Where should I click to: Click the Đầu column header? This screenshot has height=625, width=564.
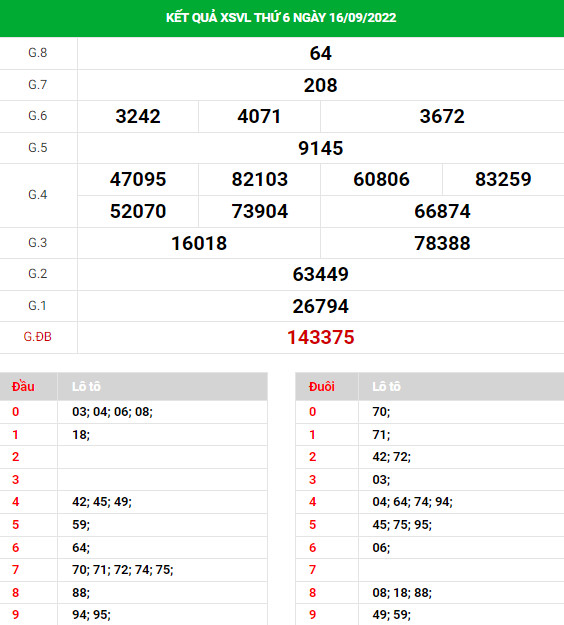pos(23,386)
